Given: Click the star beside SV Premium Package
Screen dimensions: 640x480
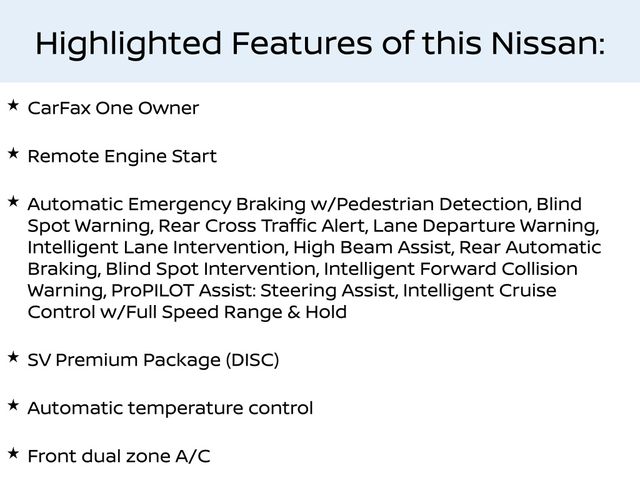Looking at the screenshot, I should tap(13, 355).
